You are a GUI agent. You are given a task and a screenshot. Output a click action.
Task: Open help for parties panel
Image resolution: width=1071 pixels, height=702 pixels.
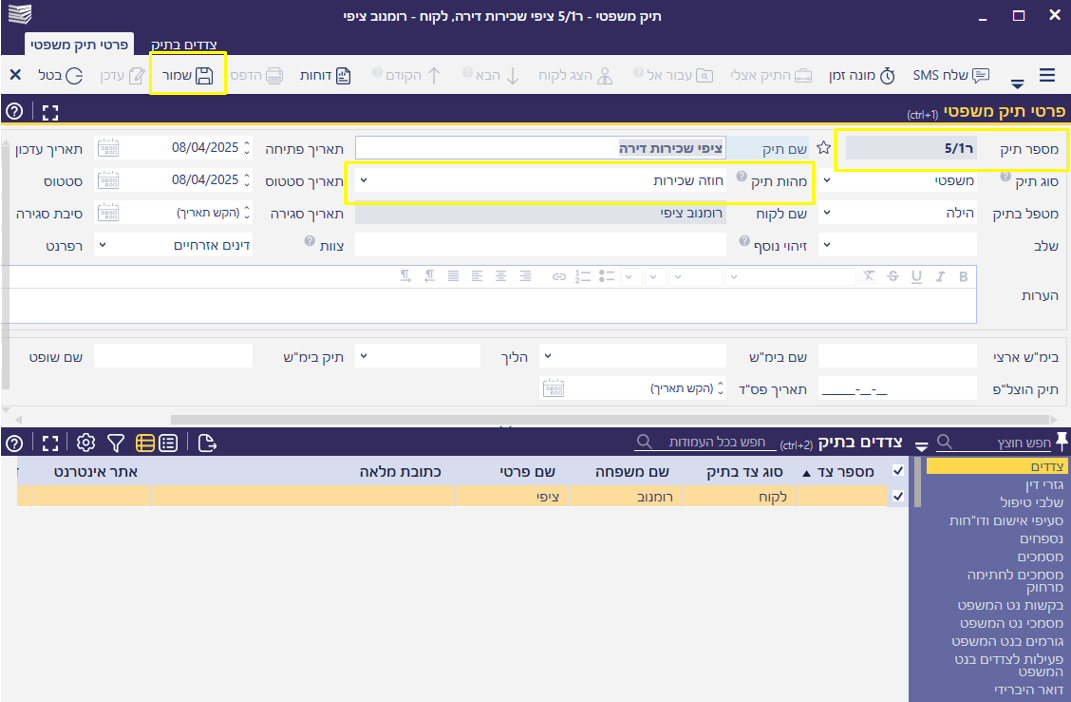coord(14,443)
